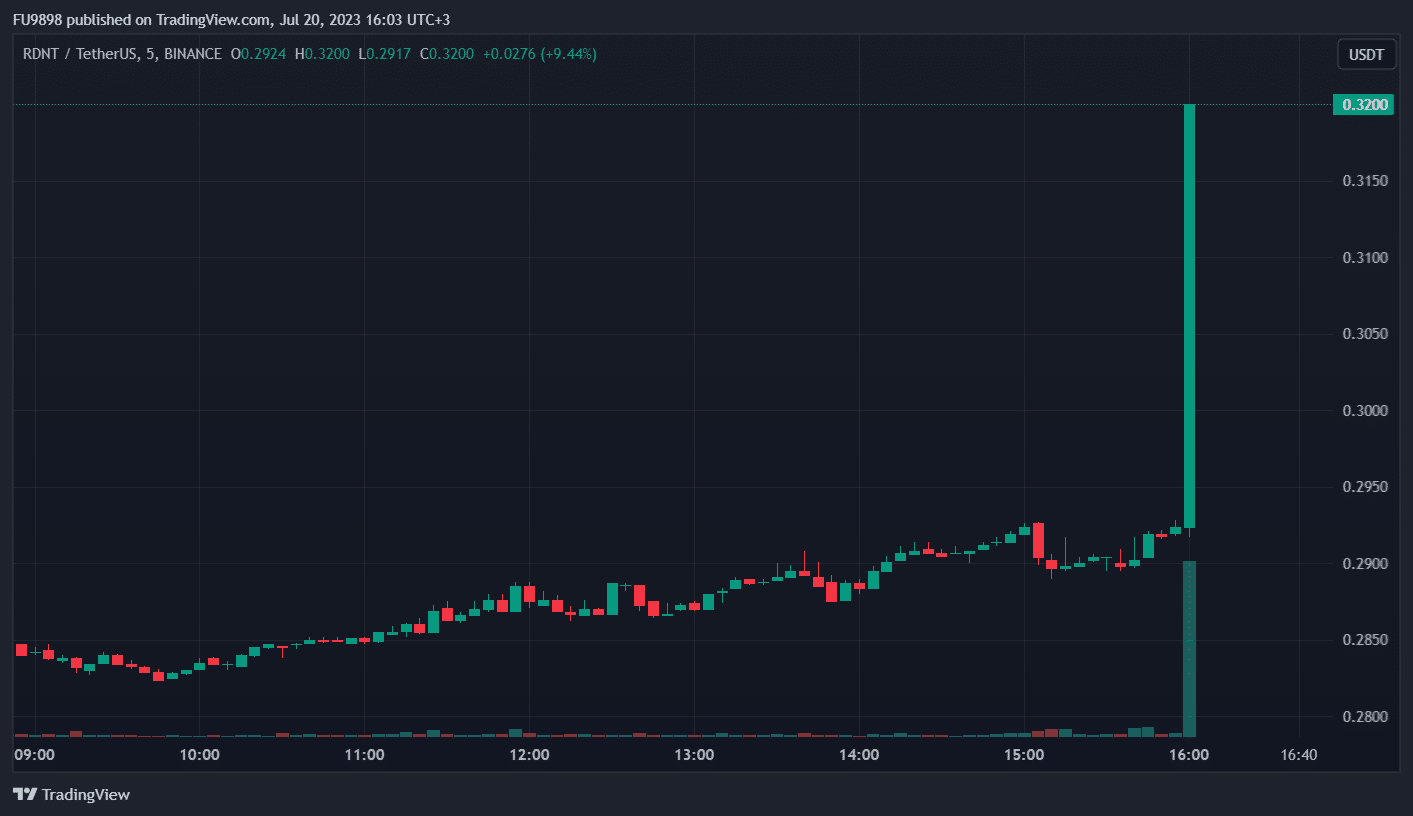Click the 0.3000 price axis label
The width and height of the screenshot is (1413, 816).
pos(1365,411)
